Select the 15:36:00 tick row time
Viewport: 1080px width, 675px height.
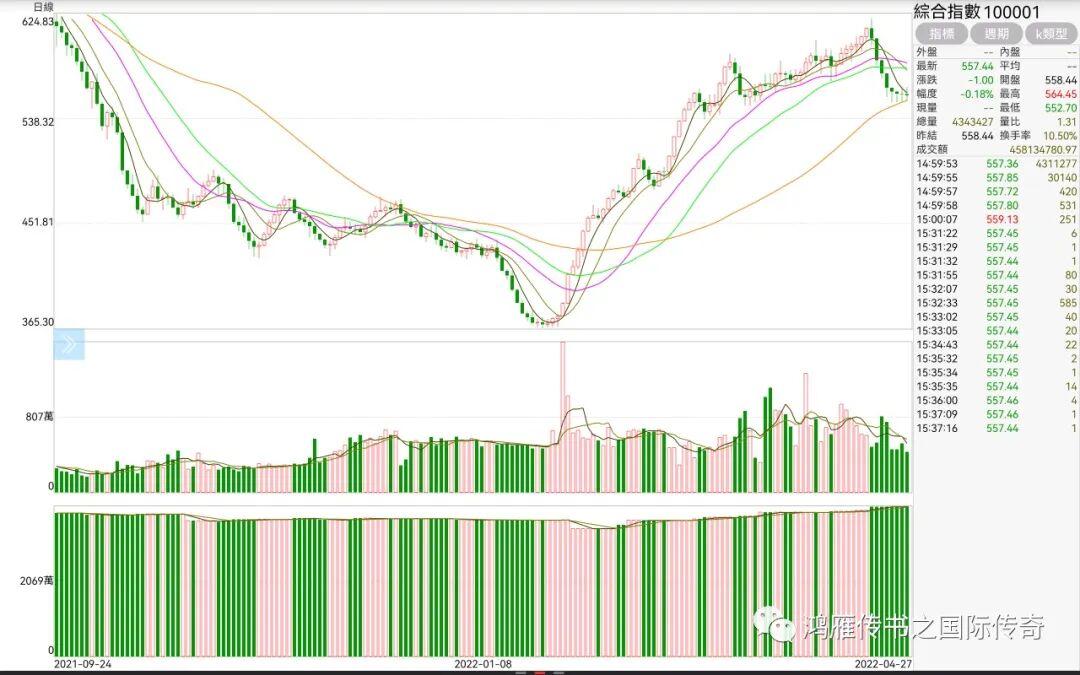tap(937, 400)
